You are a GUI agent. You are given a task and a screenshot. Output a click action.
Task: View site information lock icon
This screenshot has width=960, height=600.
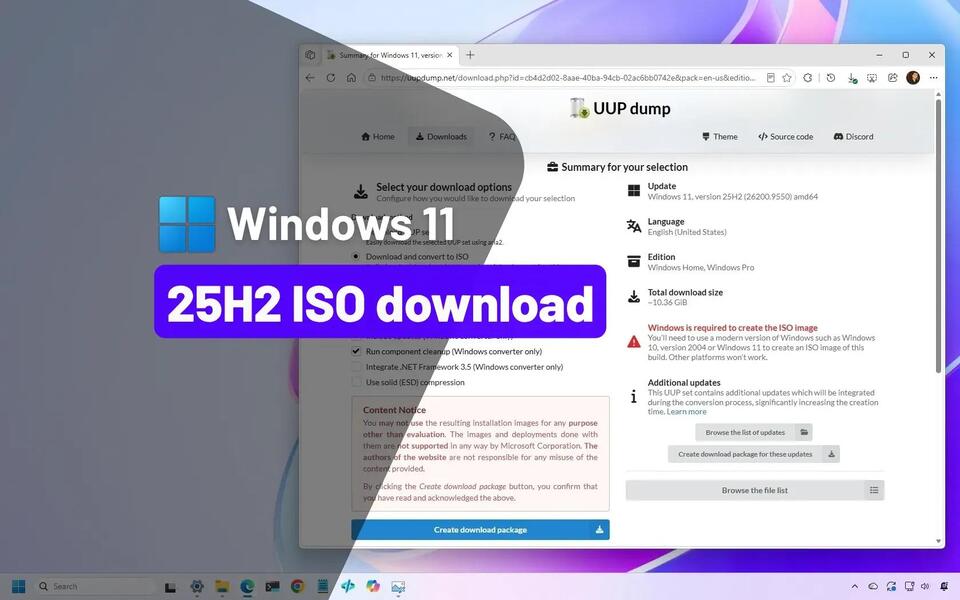pyautogui.click(x=371, y=78)
